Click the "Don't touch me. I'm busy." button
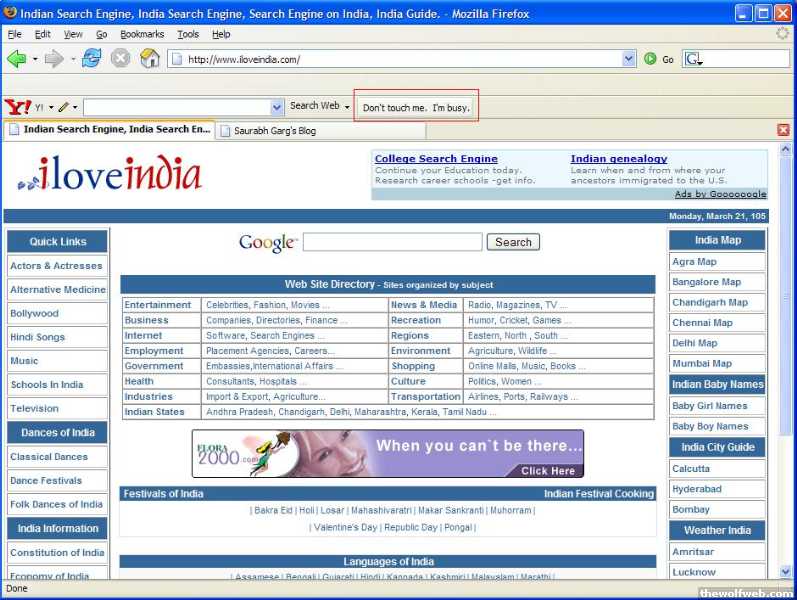797x600 pixels. pos(416,108)
